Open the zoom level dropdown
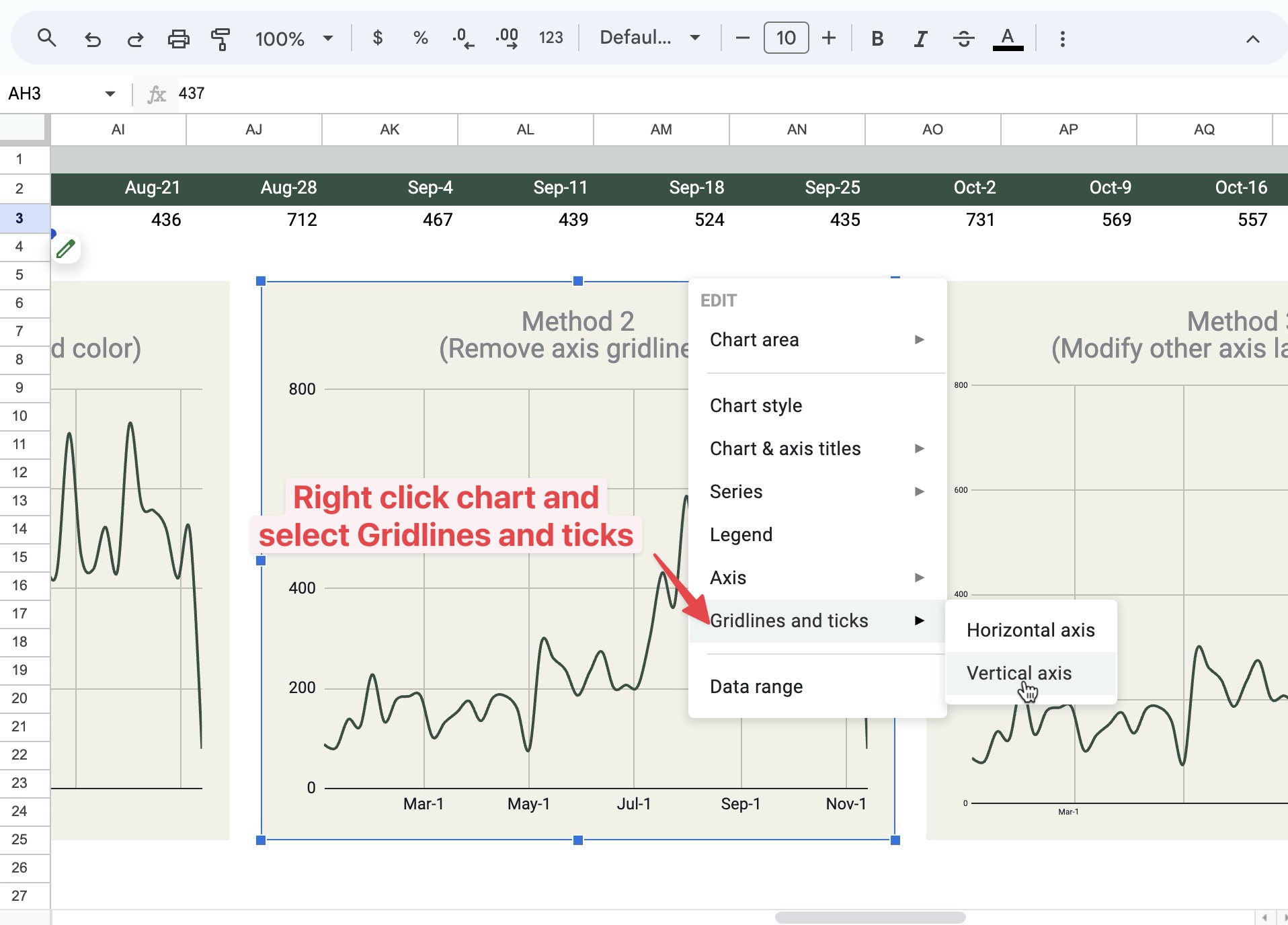Screen dimensions: 1288x925 [x=294, y=38]
